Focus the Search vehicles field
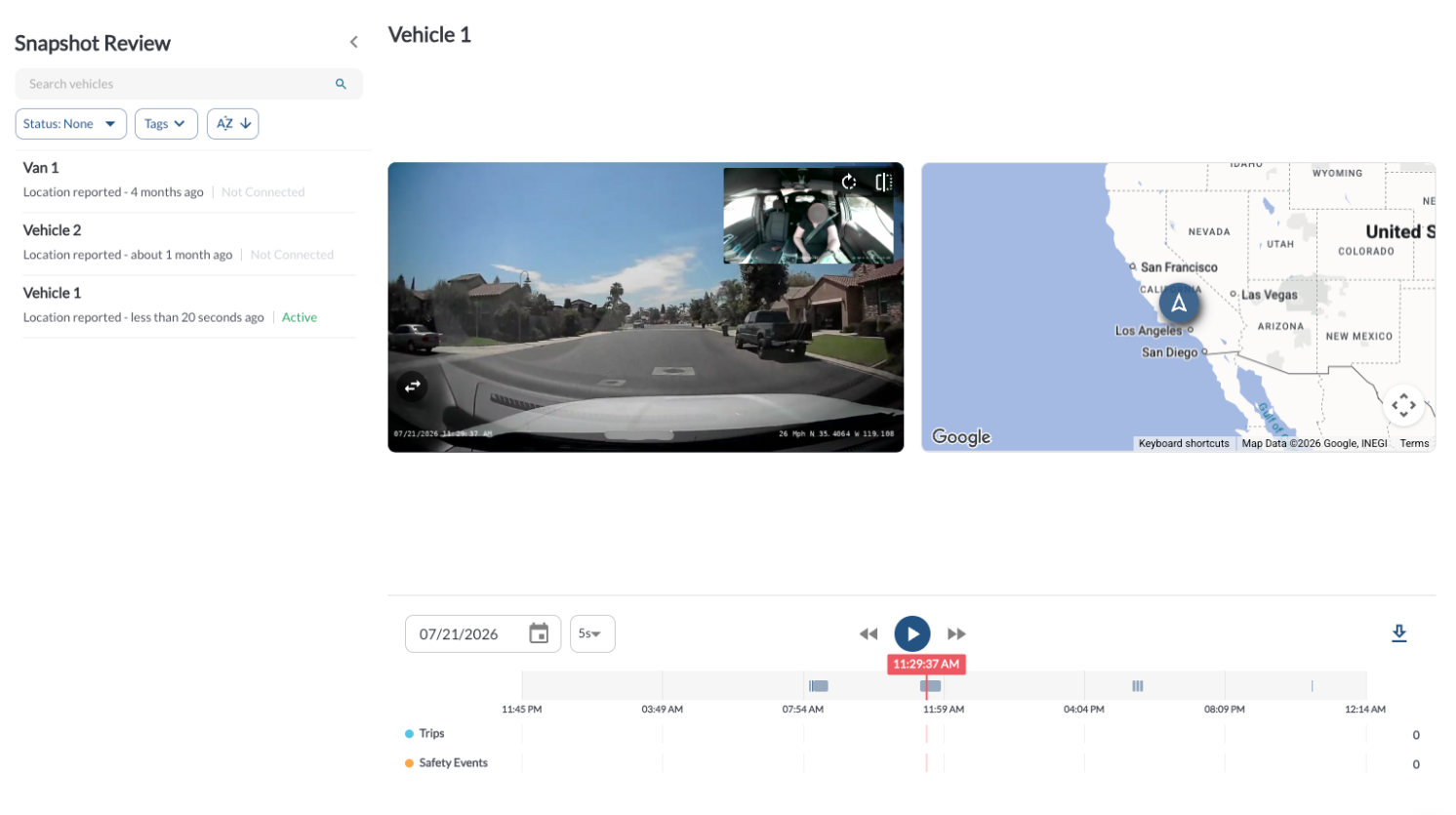The image size is (1456, 815). pos(189,84)
